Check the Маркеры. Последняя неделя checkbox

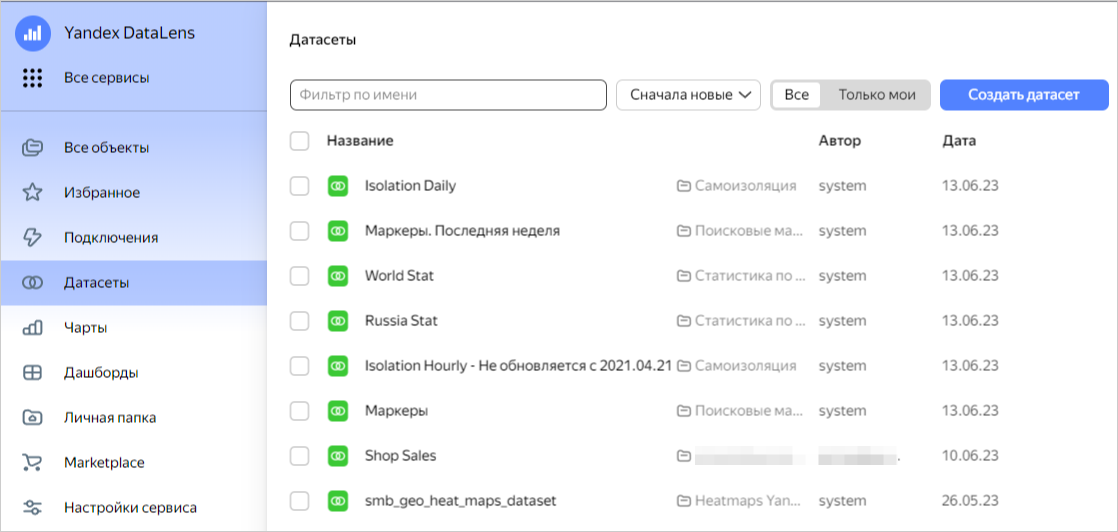tap(299, 231)
